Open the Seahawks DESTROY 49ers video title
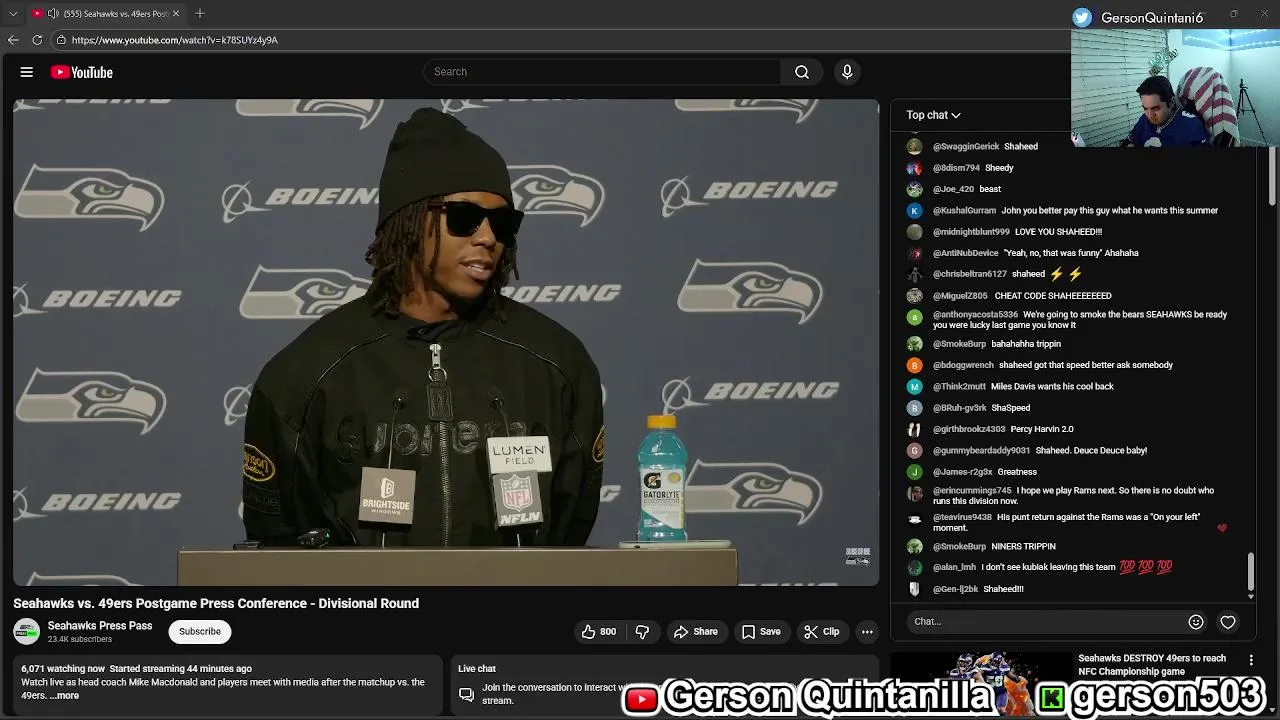This screenshot has width=1280, height=720. pos(1152,665)
